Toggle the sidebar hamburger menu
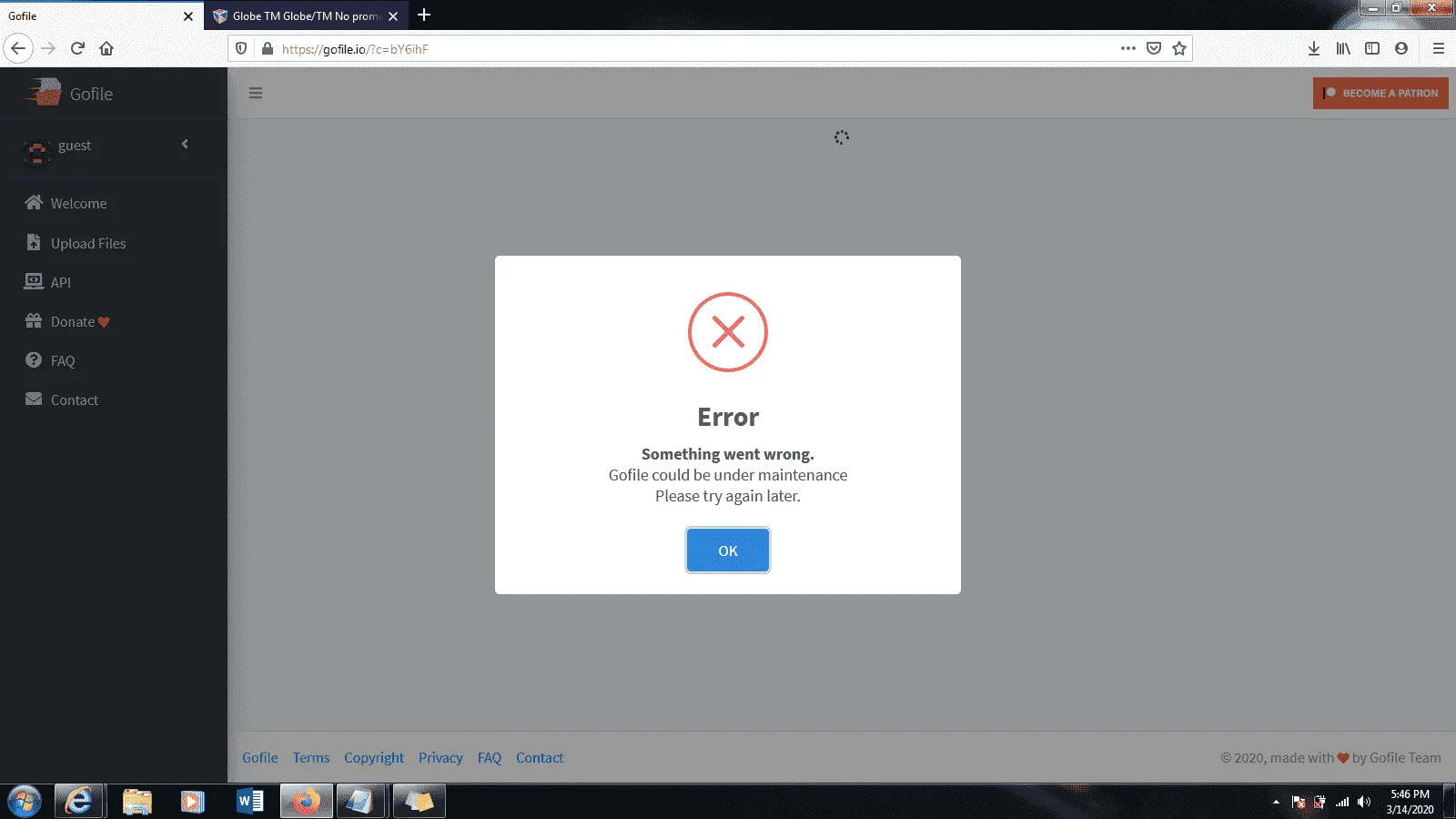 click(x=256, y=93)
